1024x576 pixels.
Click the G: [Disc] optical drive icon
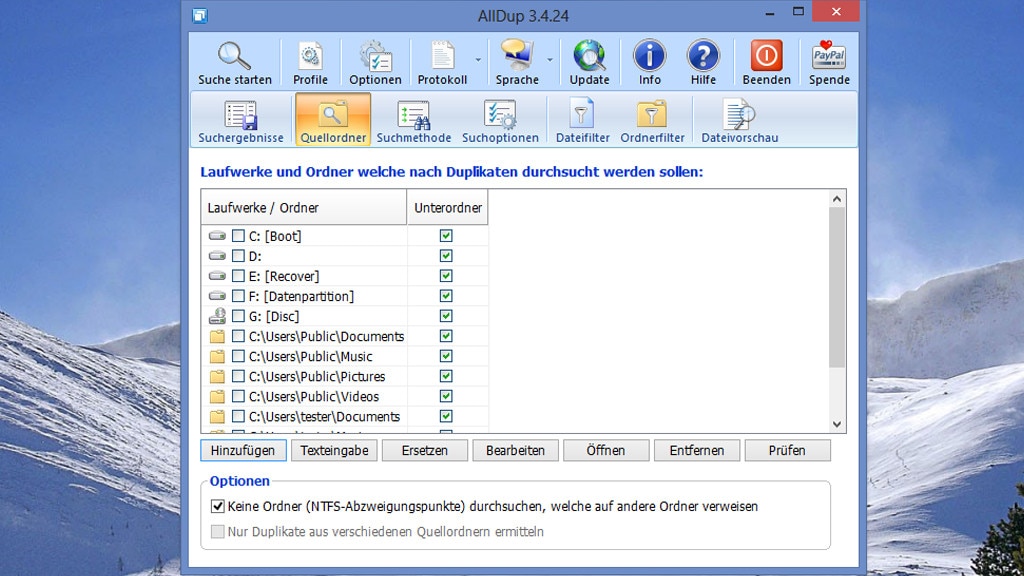(217, 316)
